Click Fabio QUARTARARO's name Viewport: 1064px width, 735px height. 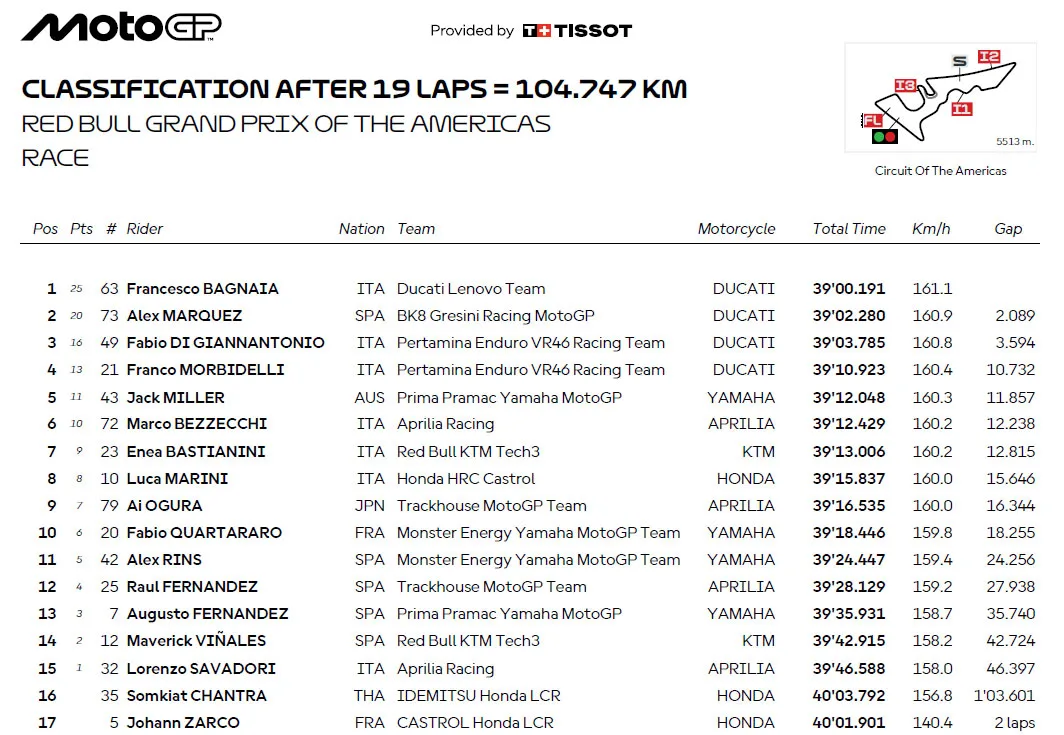204,533
